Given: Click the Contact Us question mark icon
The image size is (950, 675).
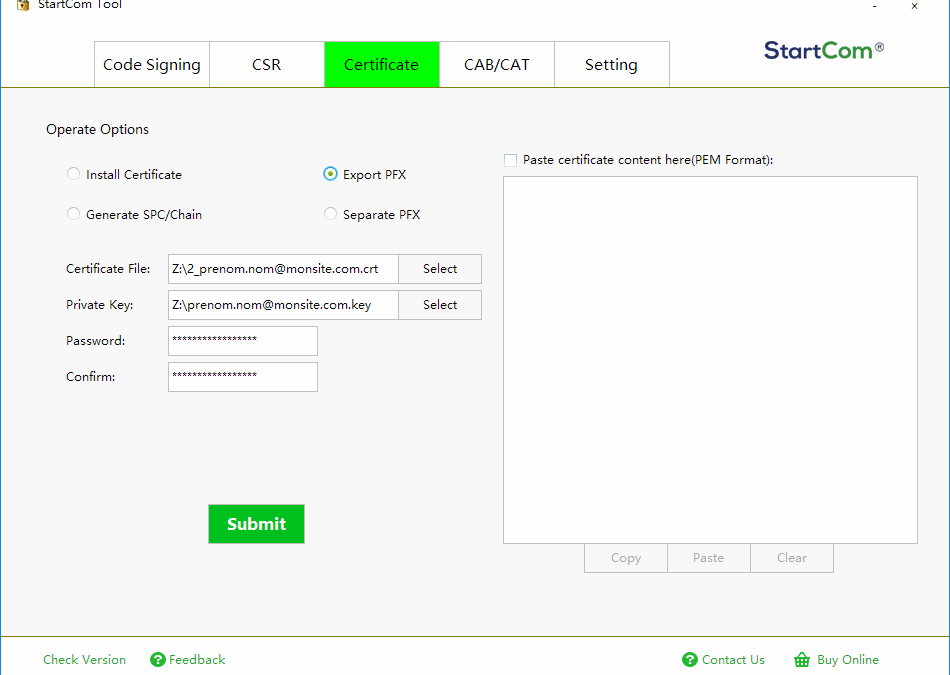Looking at the screenshot, I should click(689, 659).
